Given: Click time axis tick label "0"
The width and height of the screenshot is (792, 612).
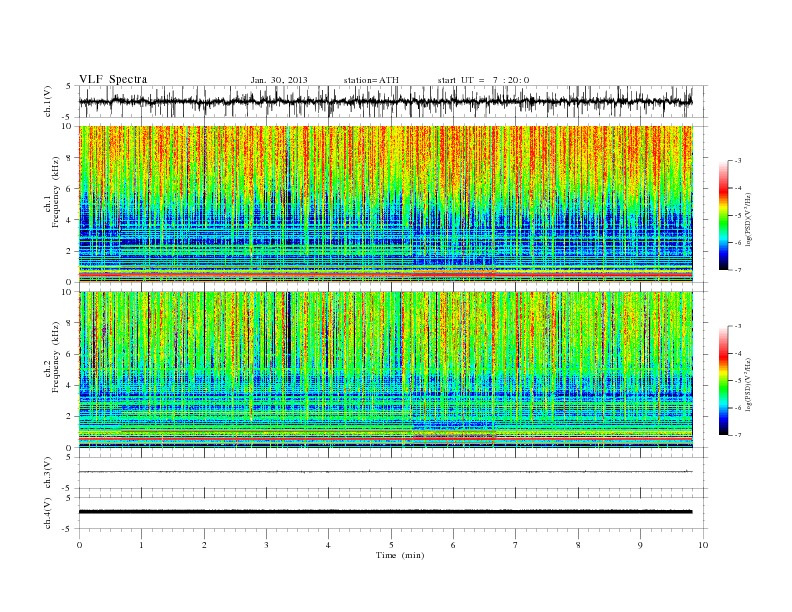Looking at the screenshot, I should 79,545.
